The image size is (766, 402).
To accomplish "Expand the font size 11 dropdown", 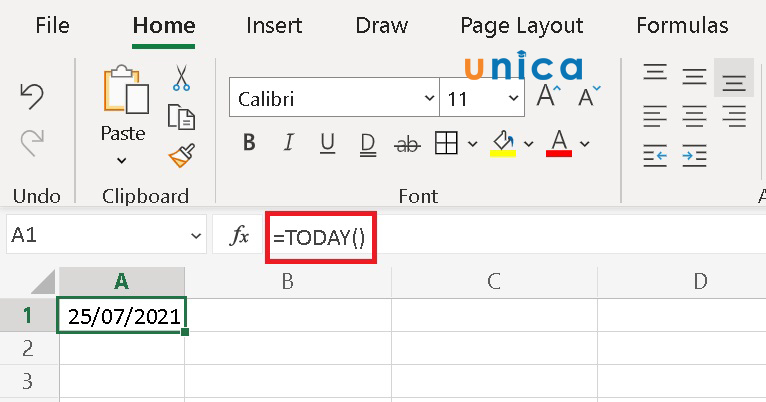I will tap(513, 99).
